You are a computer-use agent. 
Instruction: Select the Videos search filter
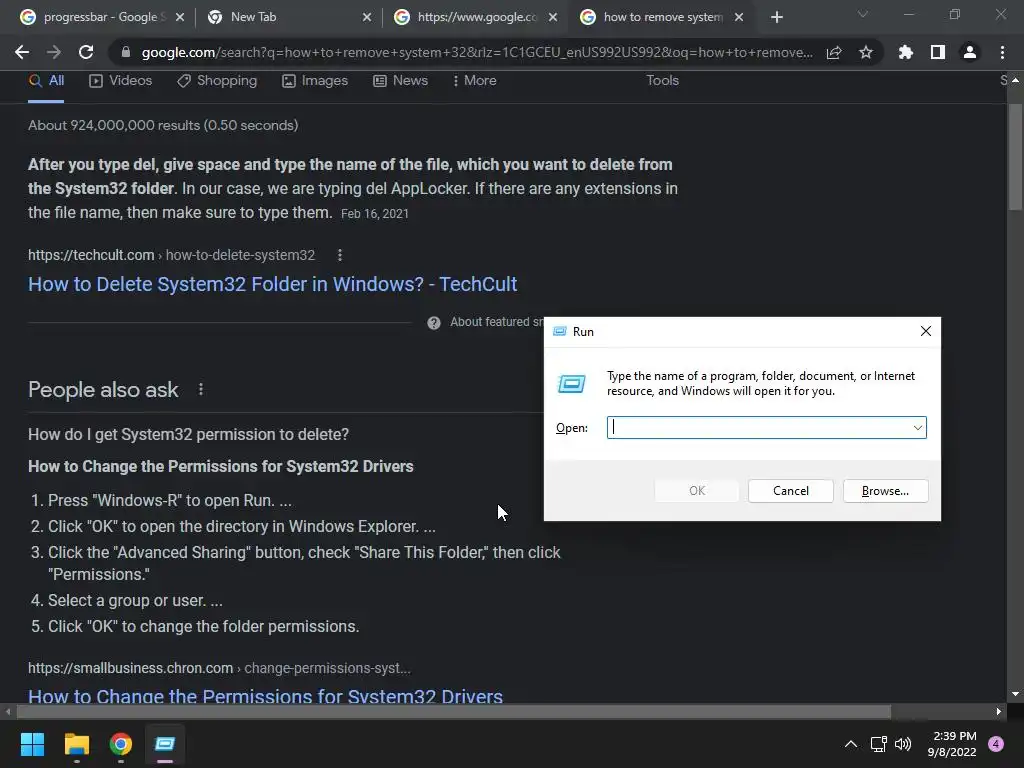point(121,81)
